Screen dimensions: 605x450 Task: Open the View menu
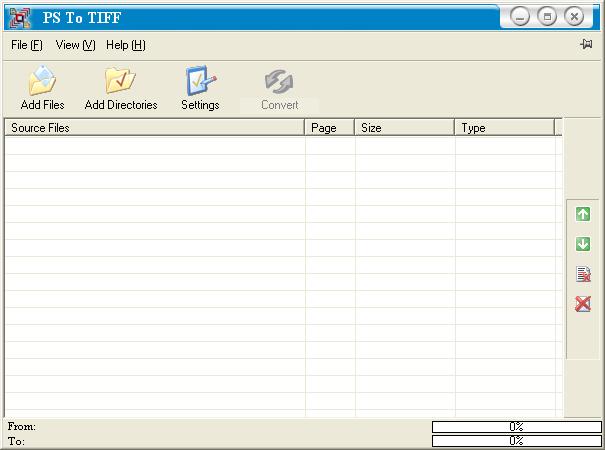[x=75, y=45]
